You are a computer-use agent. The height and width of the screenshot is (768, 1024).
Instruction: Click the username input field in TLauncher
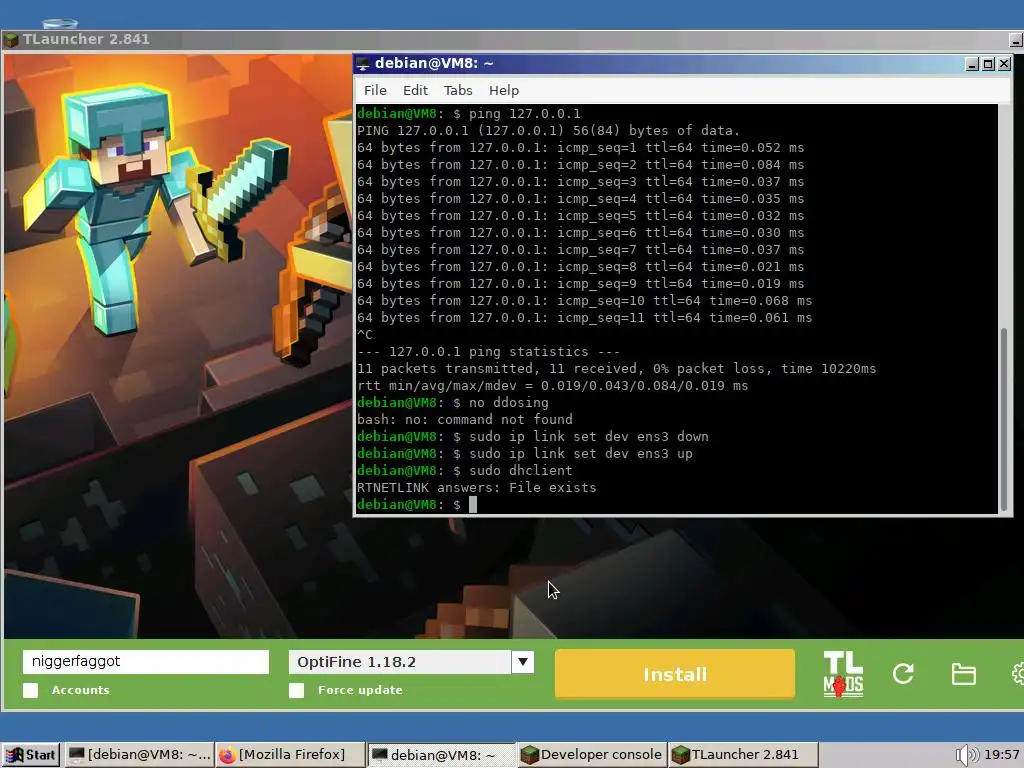coord(146,662)
